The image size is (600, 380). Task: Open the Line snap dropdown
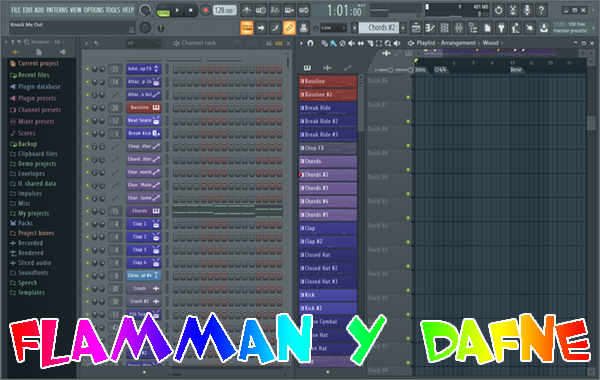(333, 28)
